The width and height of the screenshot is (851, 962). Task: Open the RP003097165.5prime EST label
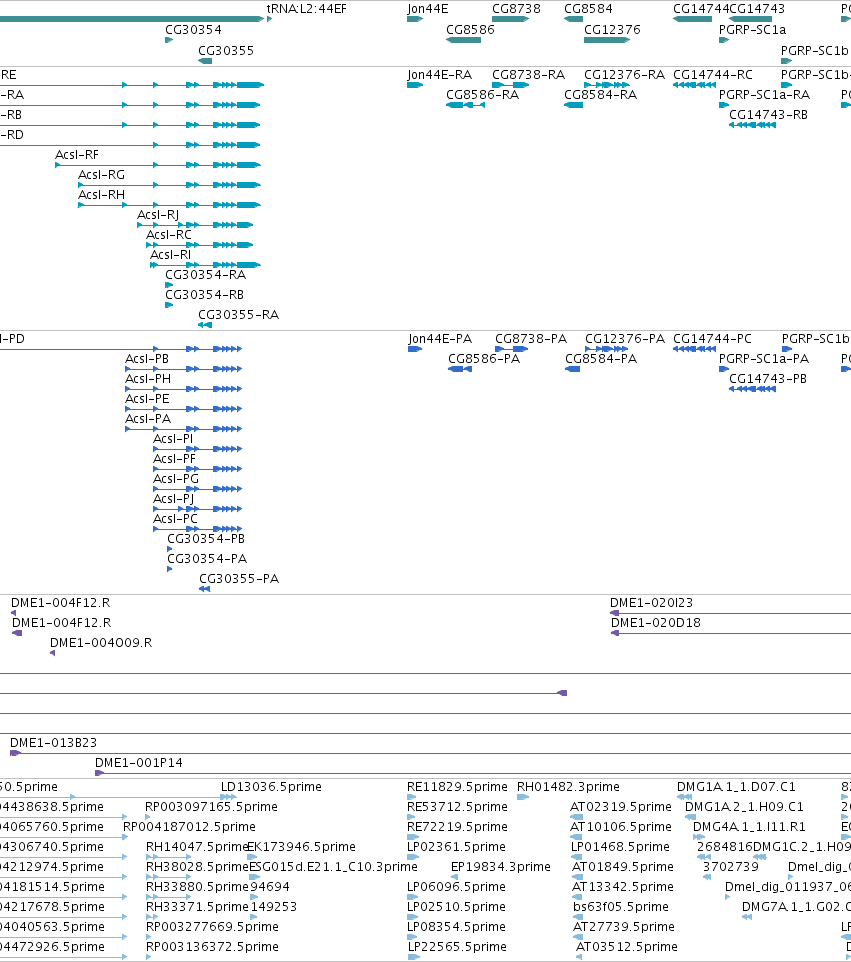(x=211, y=806)
